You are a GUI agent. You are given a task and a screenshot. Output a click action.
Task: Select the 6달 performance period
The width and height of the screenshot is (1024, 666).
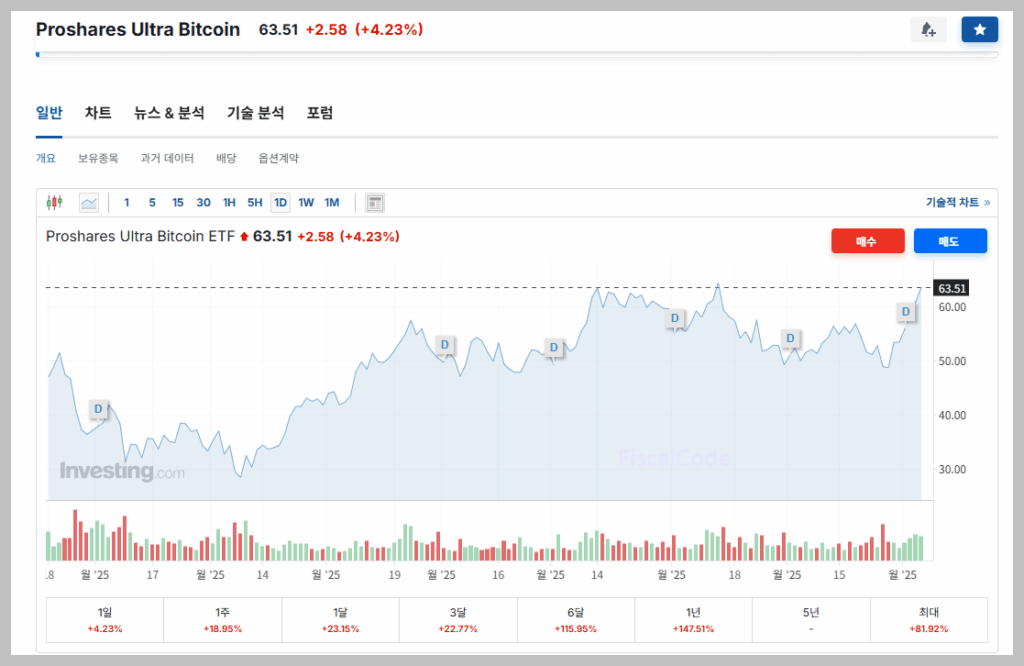pos(575,620)
